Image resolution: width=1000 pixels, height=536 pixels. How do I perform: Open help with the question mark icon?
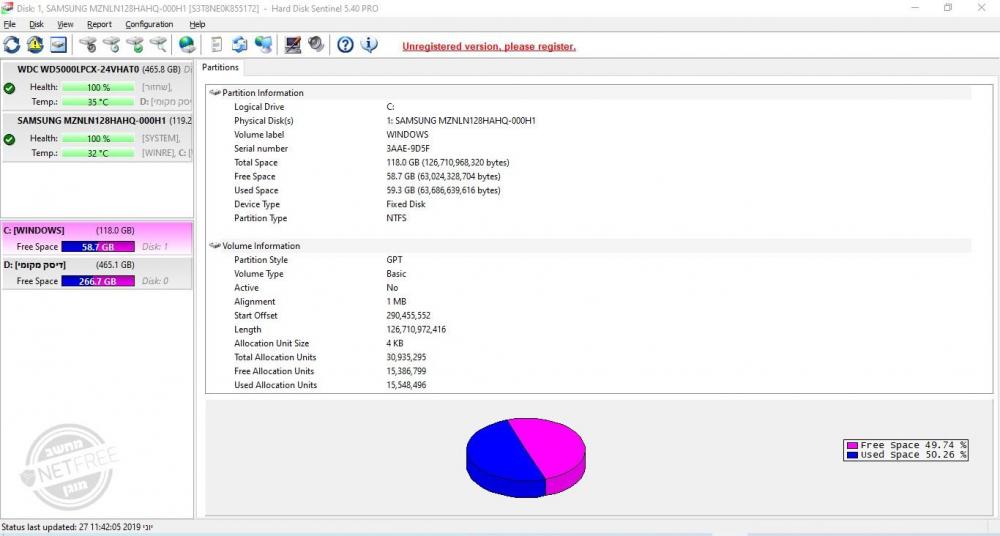(x=345, y=45)
